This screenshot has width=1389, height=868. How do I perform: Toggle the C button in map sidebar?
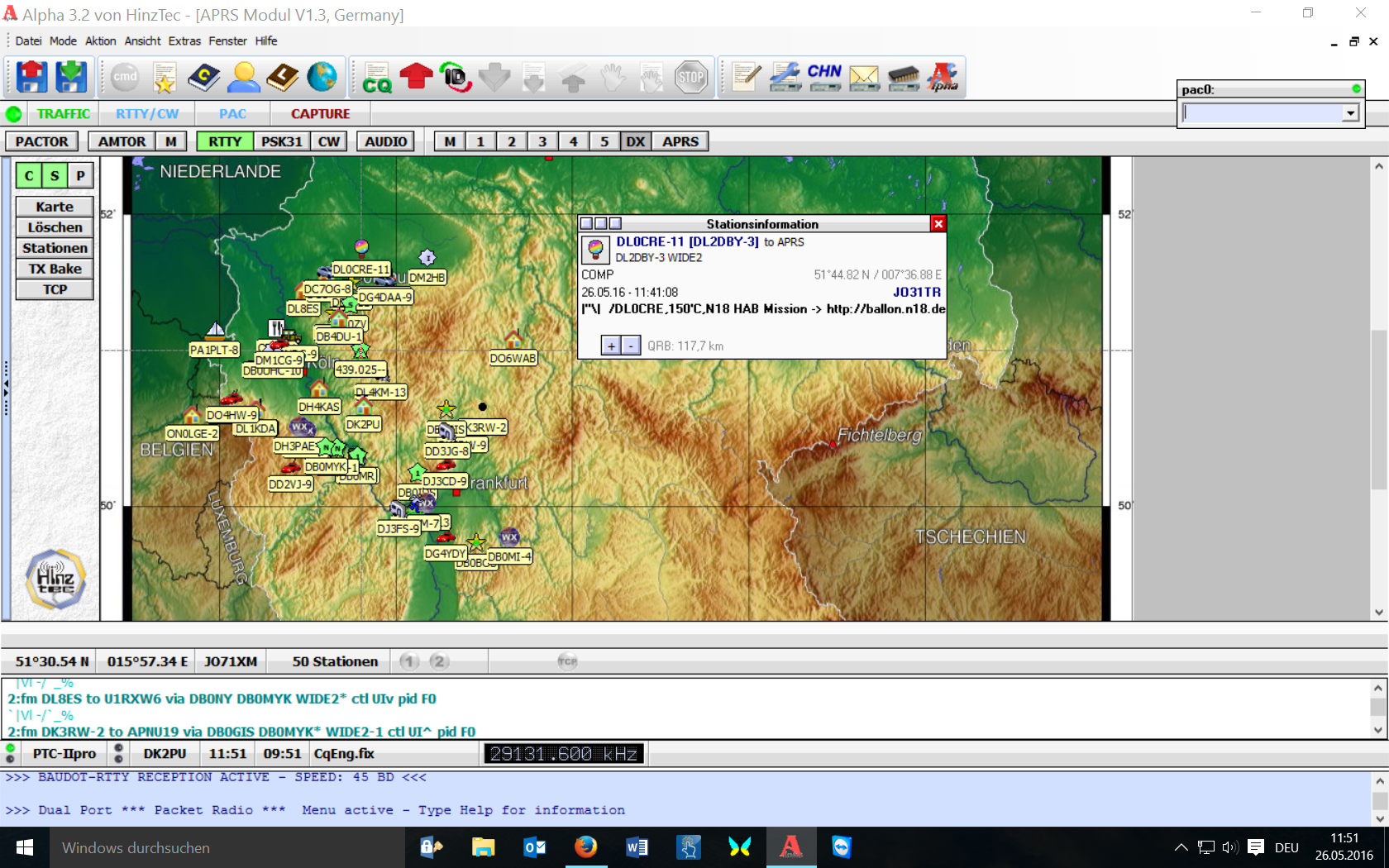pos(29,175)
